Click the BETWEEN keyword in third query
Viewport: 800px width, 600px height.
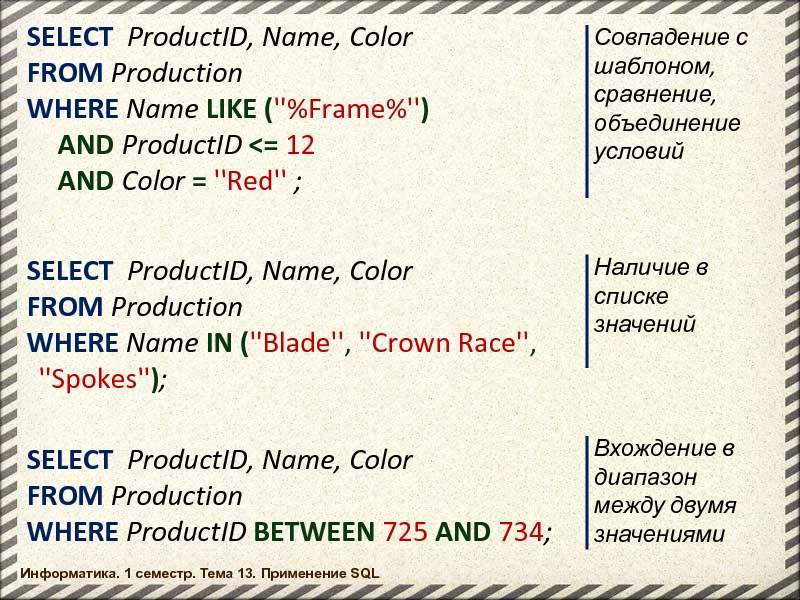312,532
